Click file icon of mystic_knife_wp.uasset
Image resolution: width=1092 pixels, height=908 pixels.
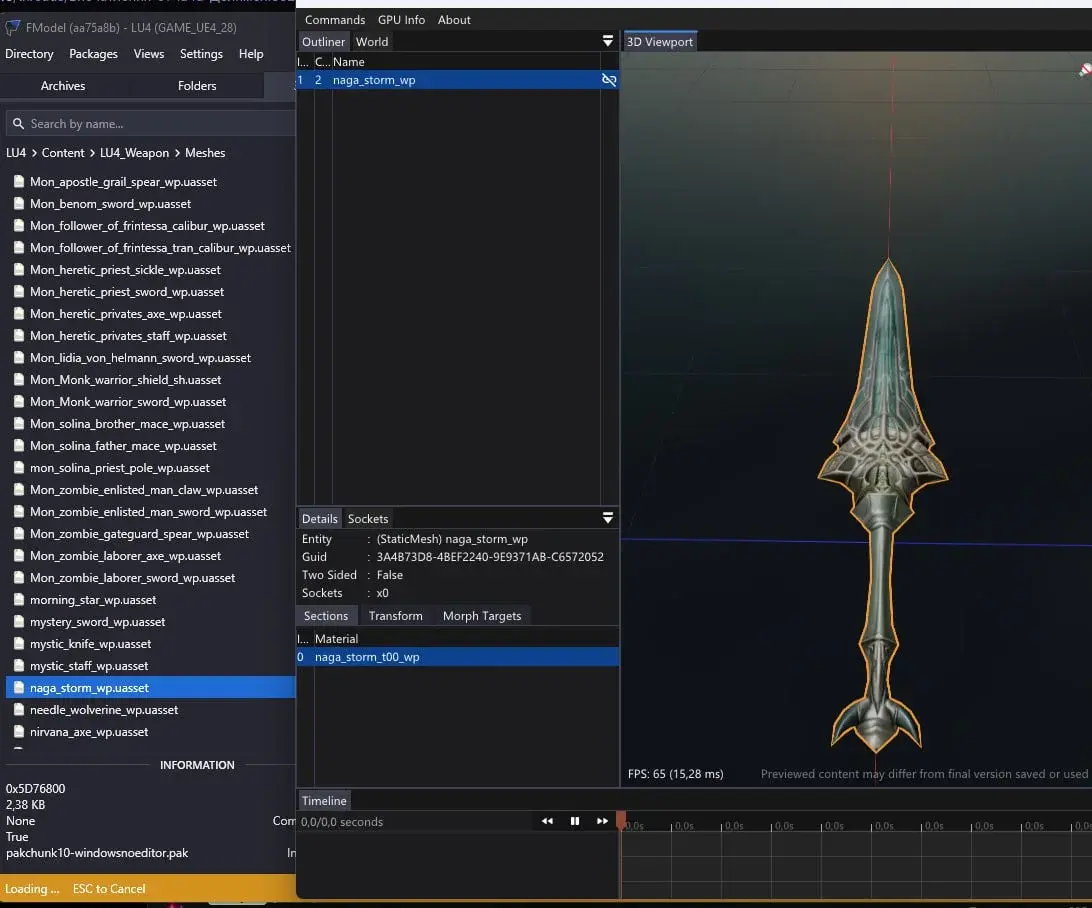19,643
